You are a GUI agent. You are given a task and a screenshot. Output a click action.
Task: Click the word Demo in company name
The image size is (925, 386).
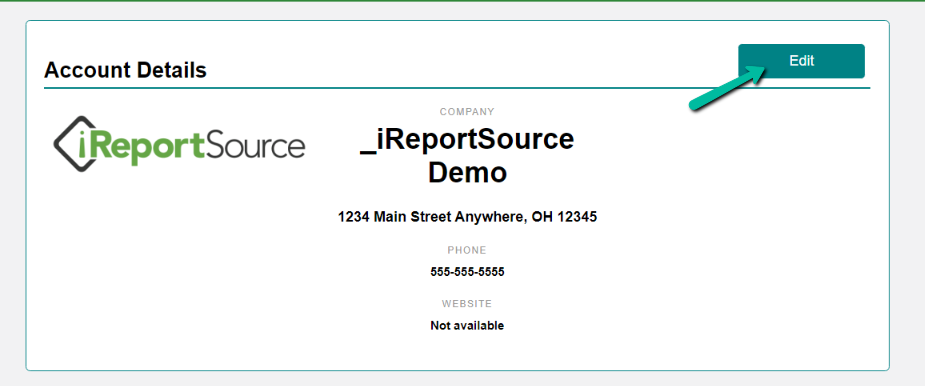[x=467, y=172]
